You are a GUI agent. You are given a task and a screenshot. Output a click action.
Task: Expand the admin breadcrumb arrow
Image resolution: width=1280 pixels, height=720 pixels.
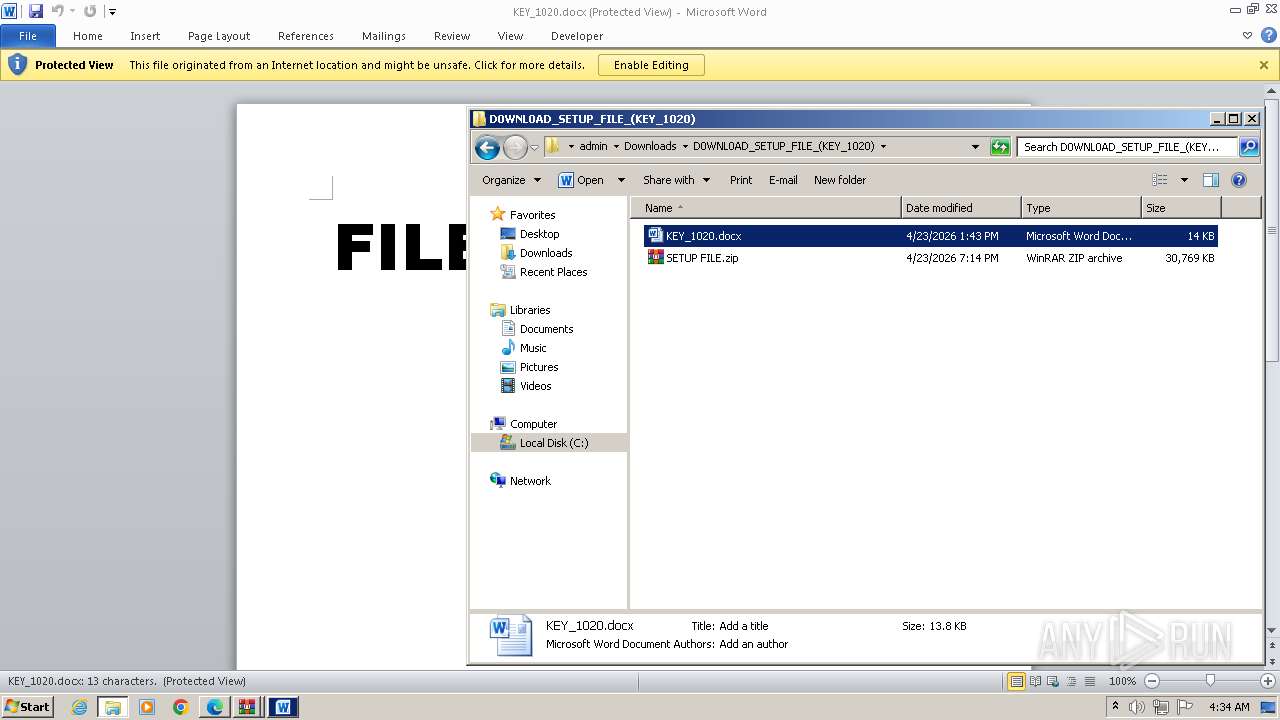[616, 146]
